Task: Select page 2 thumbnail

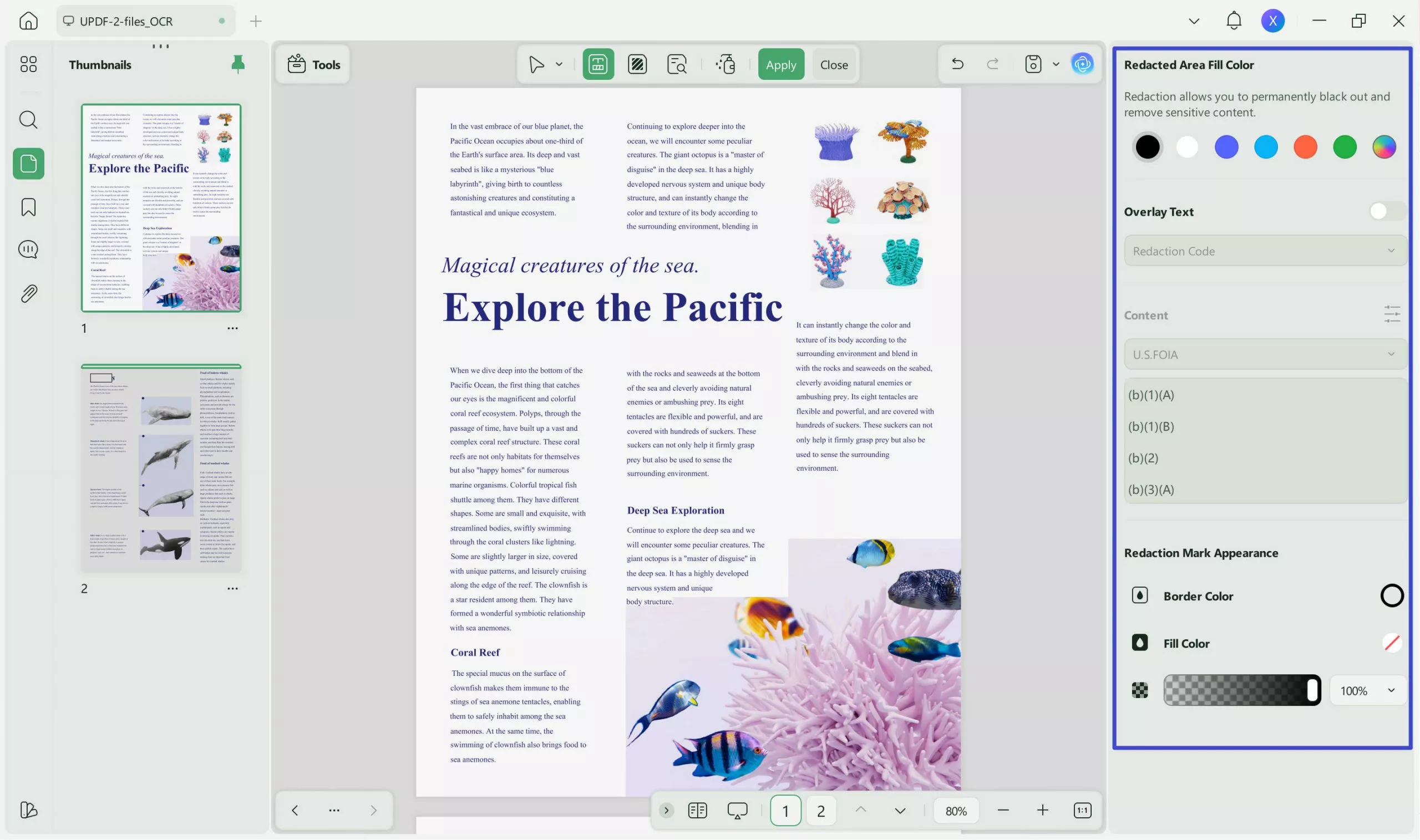Action: pyautogui.click(x=161, y=467)
